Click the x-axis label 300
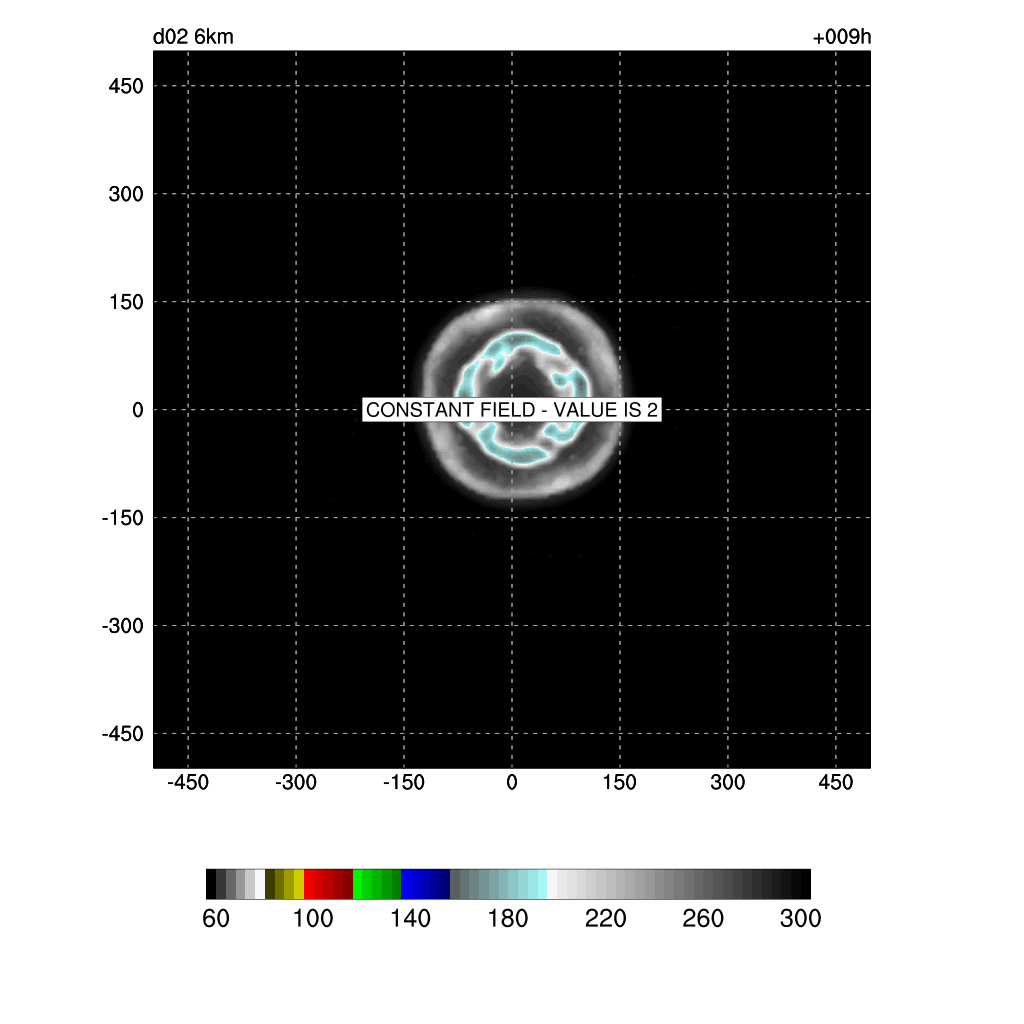This screenshot has width=1024, height=1024. click(728, 782)
